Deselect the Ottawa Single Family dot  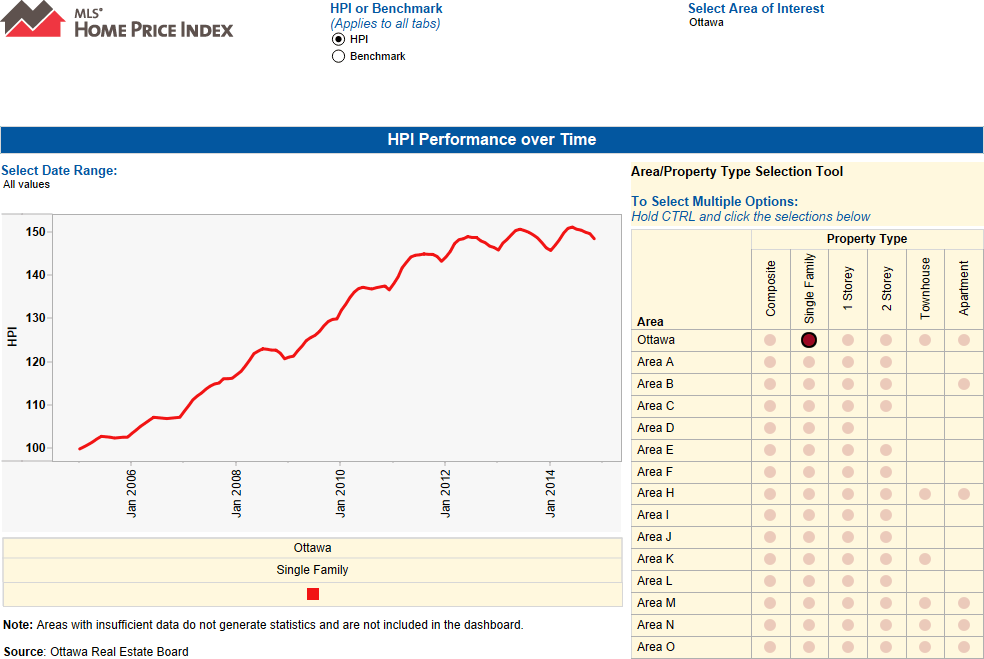(x=809, y=339)
